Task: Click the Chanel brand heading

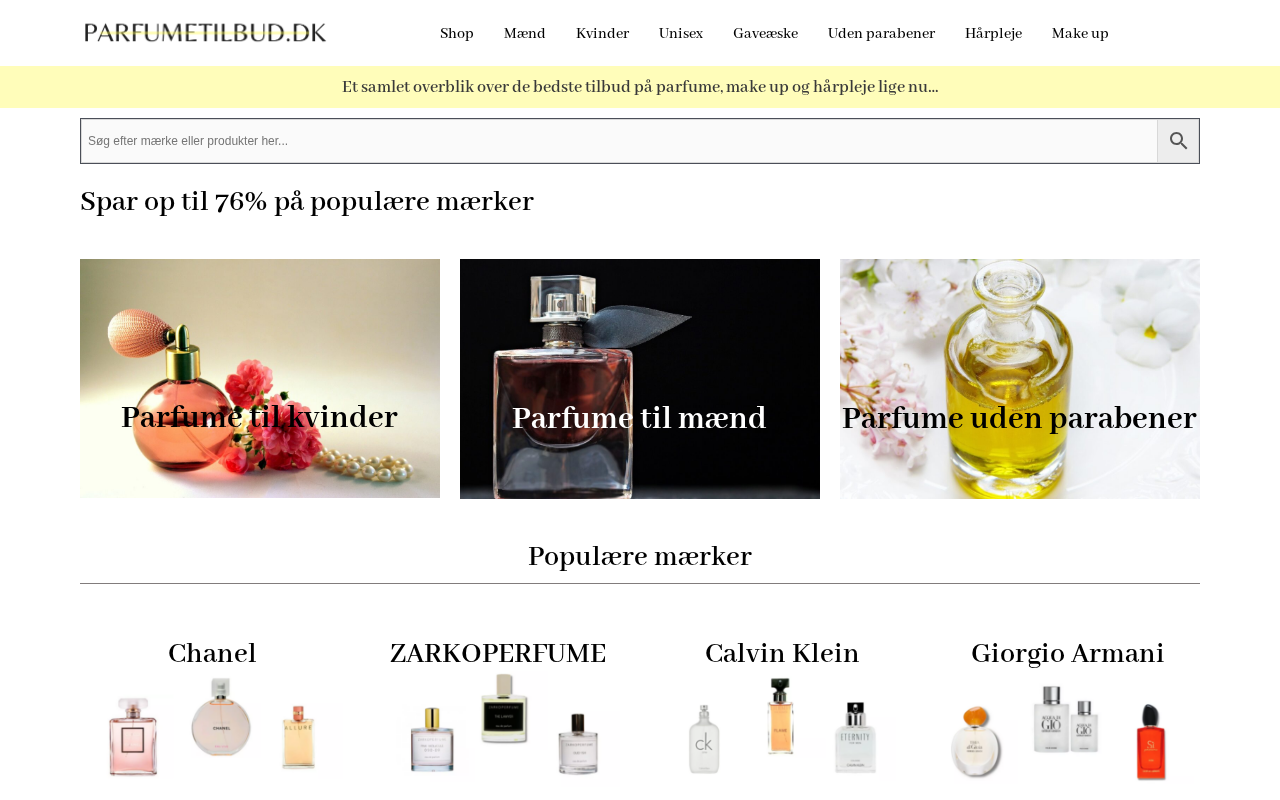Action: coord(212,654)
